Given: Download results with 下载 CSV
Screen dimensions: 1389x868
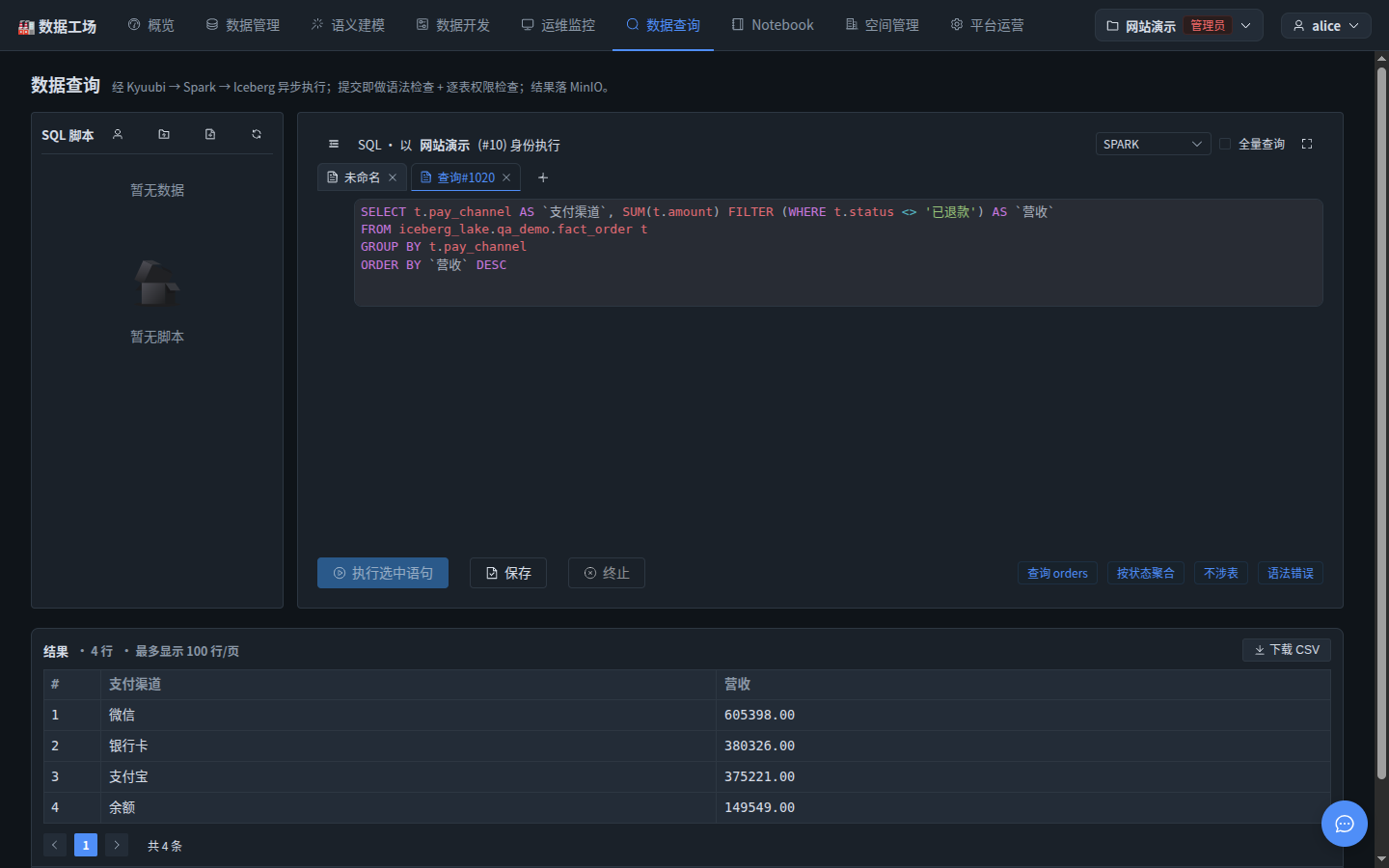Looking at the screenshot, I should click(x=1287, y=650).
